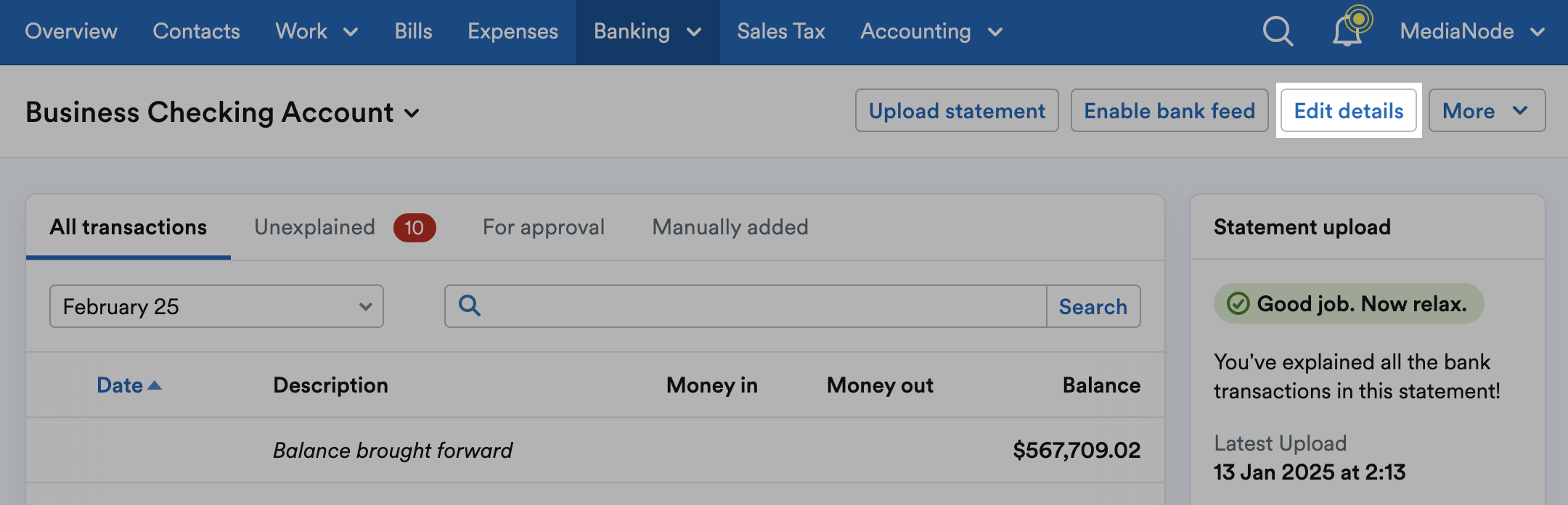Open the February 25 period selector

click(216, 306)
